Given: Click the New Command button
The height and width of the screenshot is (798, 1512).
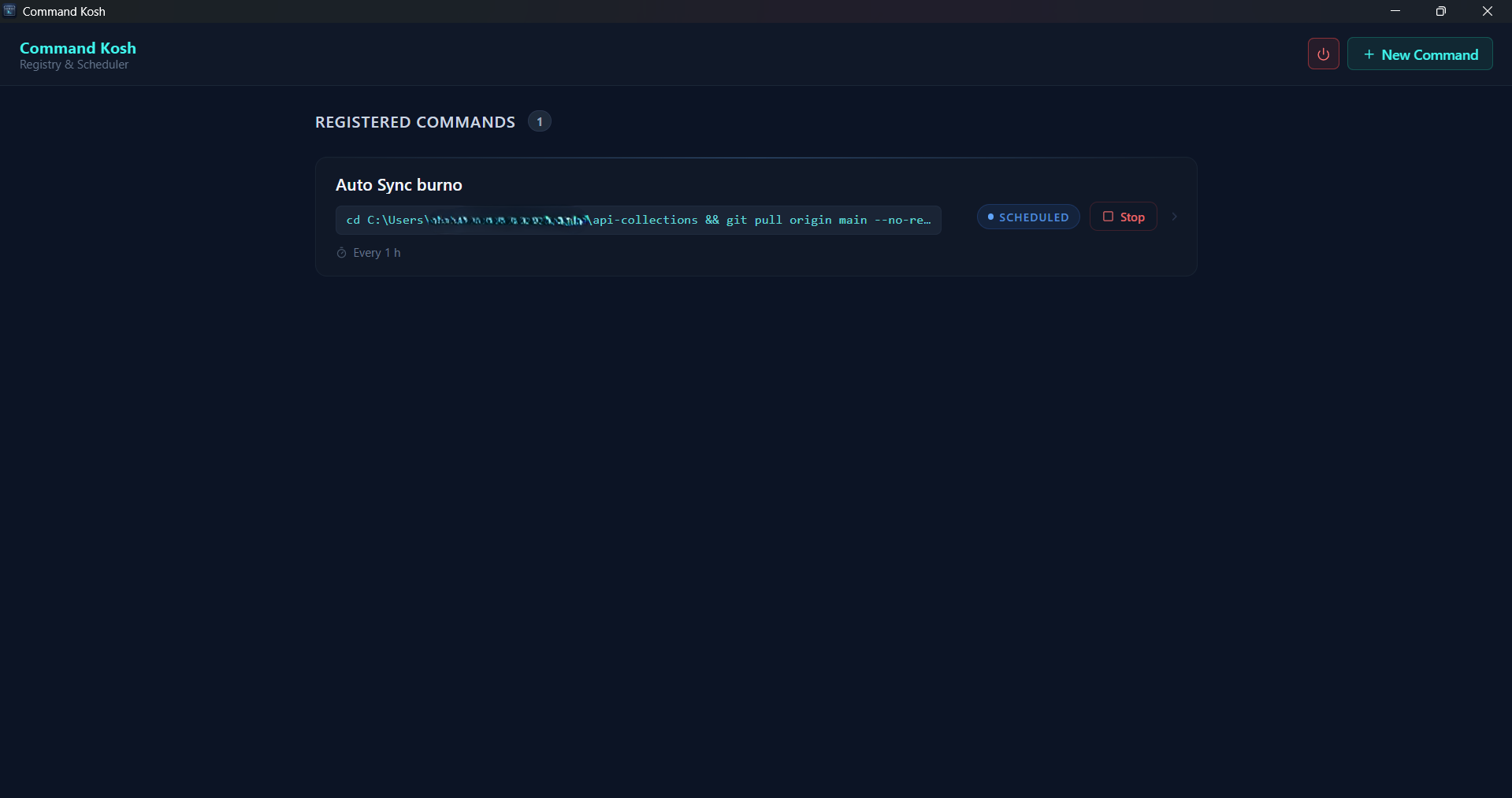Looking at the screenshot, I should 1421,54.
